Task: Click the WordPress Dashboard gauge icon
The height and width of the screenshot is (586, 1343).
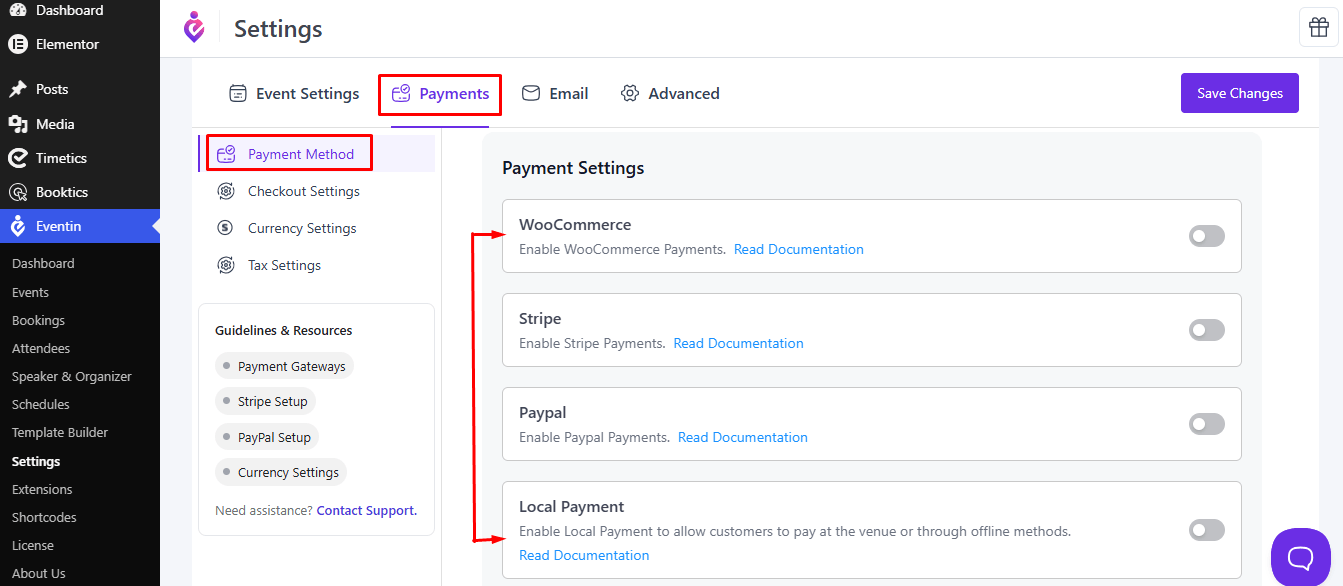Action: 17,10
